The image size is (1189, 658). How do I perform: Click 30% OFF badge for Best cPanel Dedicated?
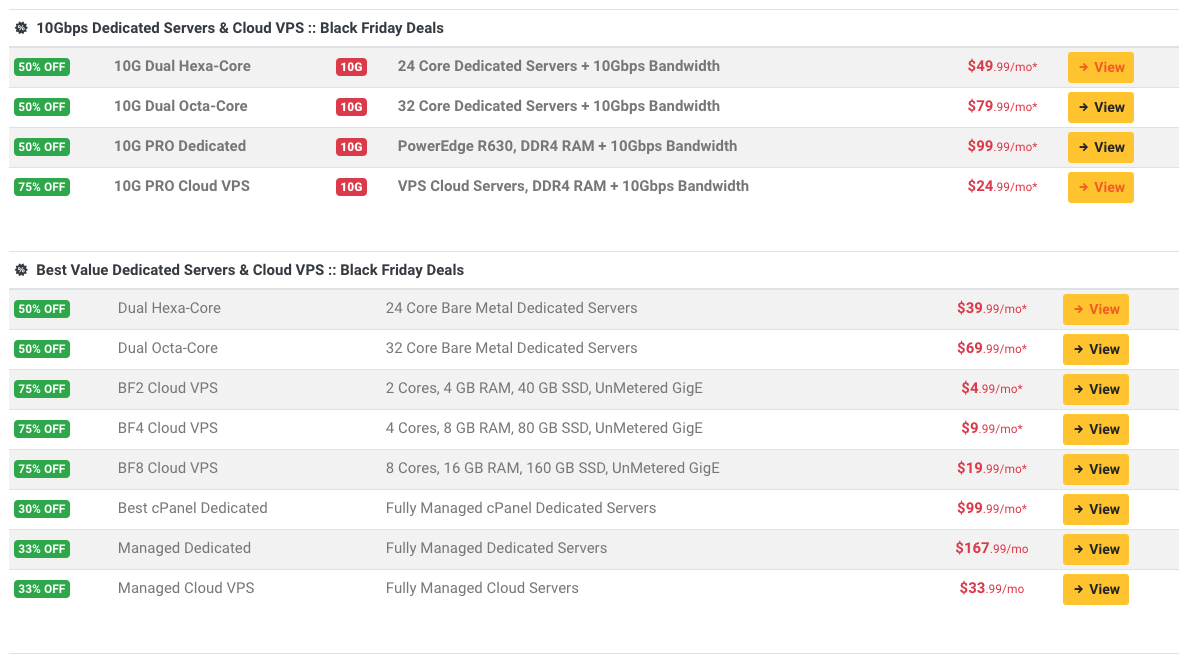point(42,509)
